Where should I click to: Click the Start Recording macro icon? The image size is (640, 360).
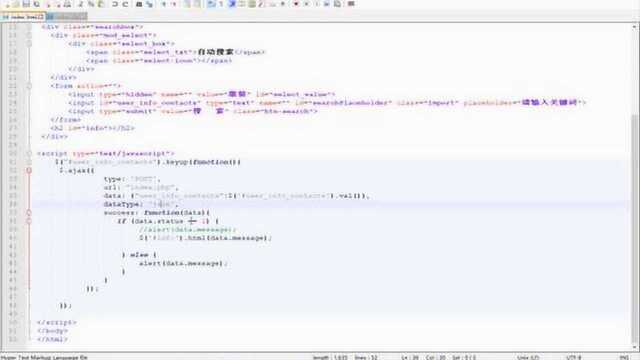[x=296, y=4]
